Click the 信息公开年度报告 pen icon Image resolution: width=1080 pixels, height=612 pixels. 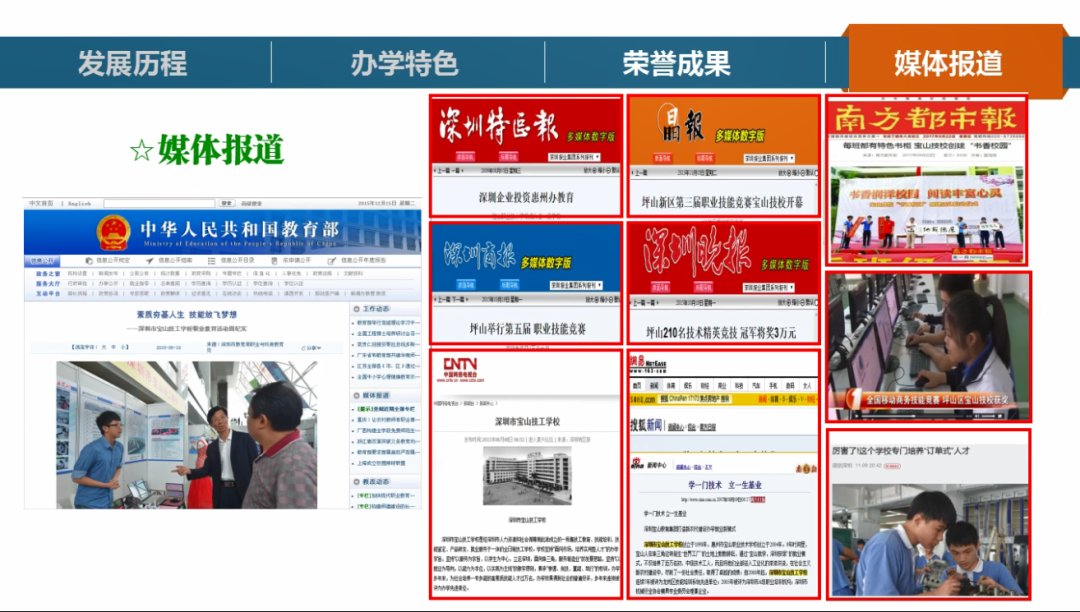[x=331, y=260]
